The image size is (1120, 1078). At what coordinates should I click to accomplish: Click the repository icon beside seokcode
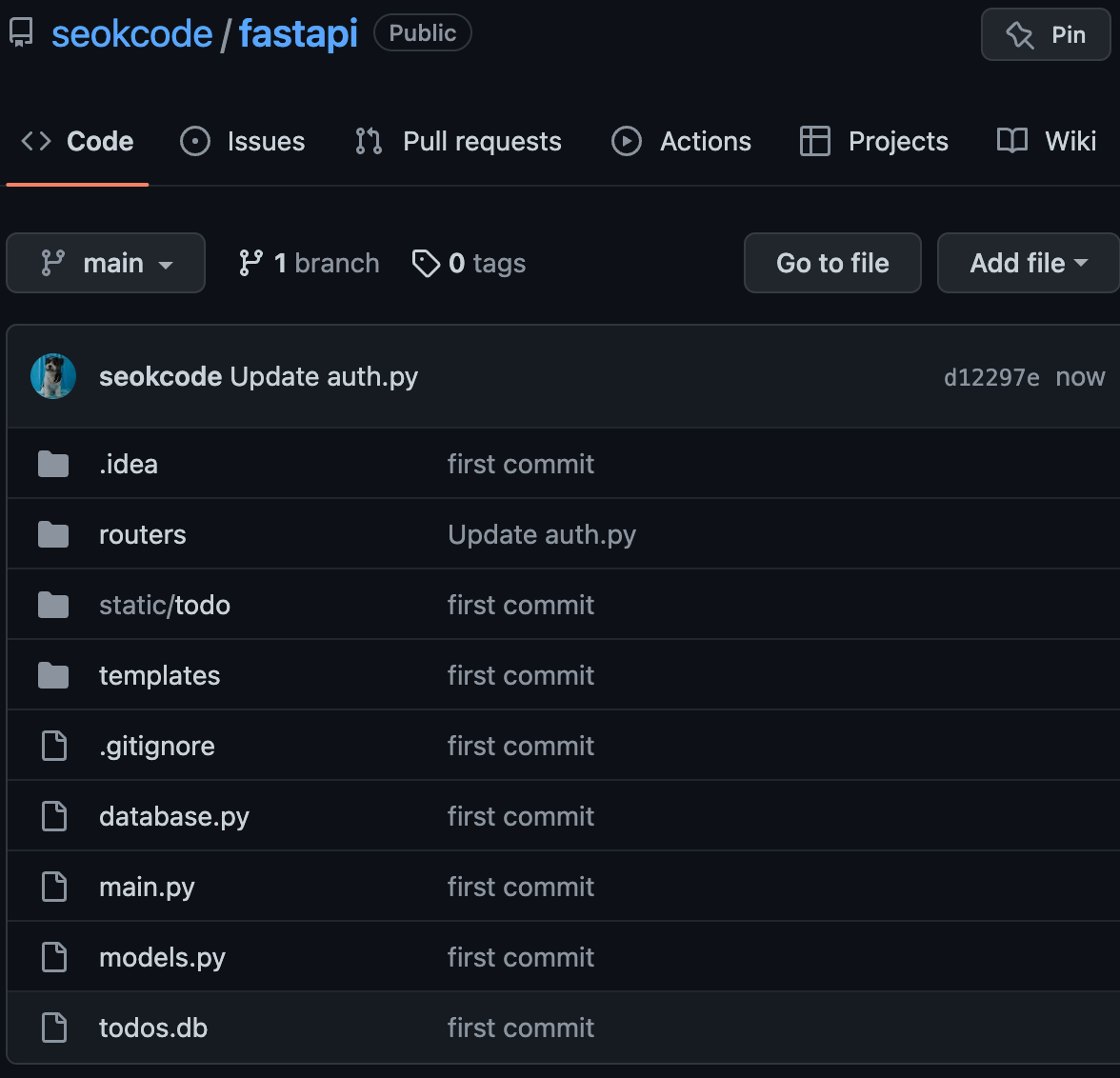coord(21,33)
